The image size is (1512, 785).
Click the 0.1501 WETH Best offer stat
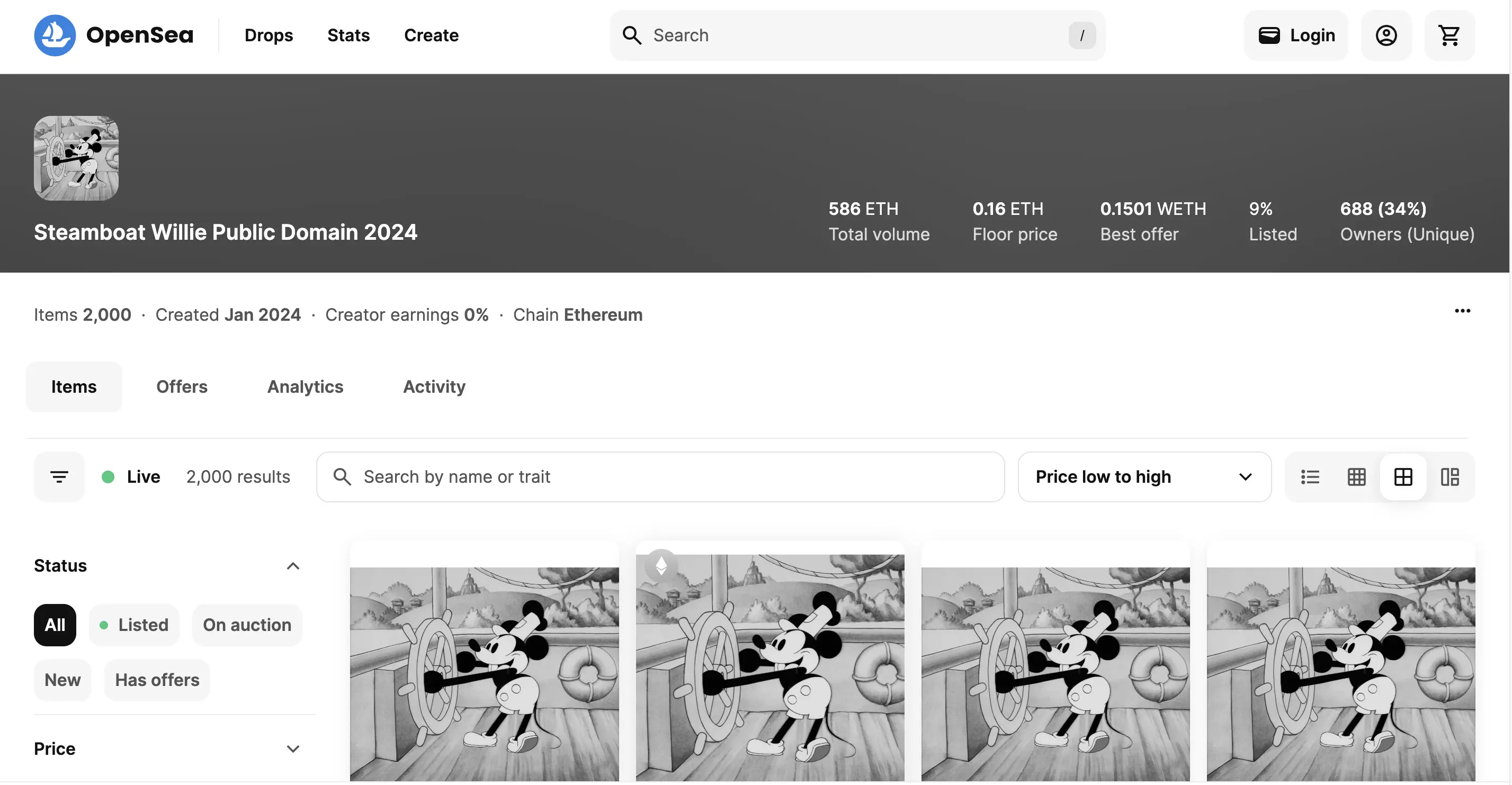(1153, 221)
